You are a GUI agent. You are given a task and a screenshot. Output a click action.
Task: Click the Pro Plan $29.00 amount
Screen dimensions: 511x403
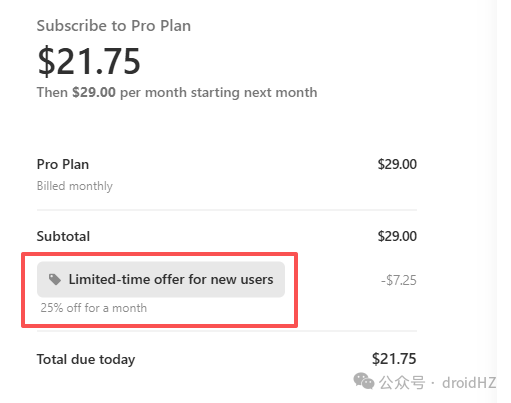(x=397, y=164)
